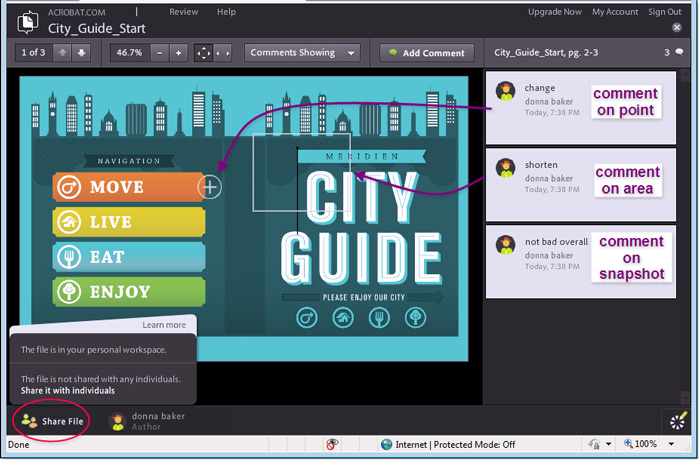Image resolution: width=700 pixels, height=461 pixels.
Task: Click the Upgrade Now link
Action: (555, 12)
